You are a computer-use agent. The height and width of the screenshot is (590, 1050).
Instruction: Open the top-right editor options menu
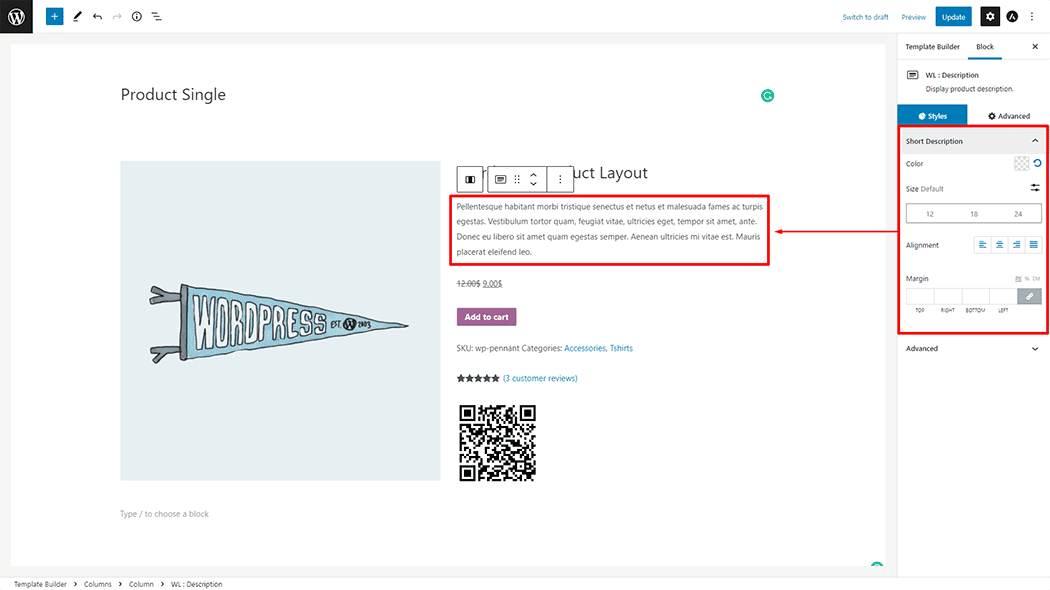click(x=1033, y=17)
